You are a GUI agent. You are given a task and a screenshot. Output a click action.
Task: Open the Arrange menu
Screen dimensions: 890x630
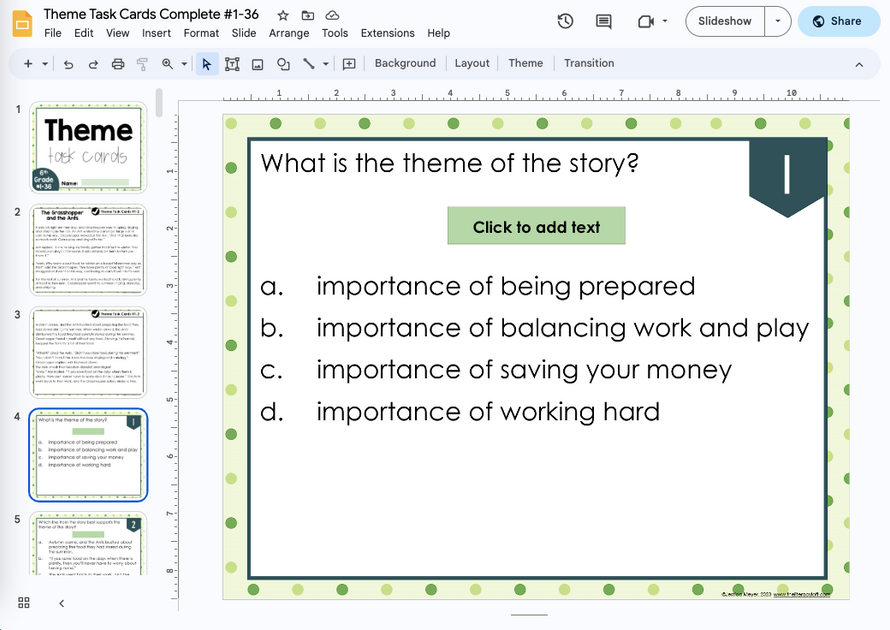click(x=289, y=32)
